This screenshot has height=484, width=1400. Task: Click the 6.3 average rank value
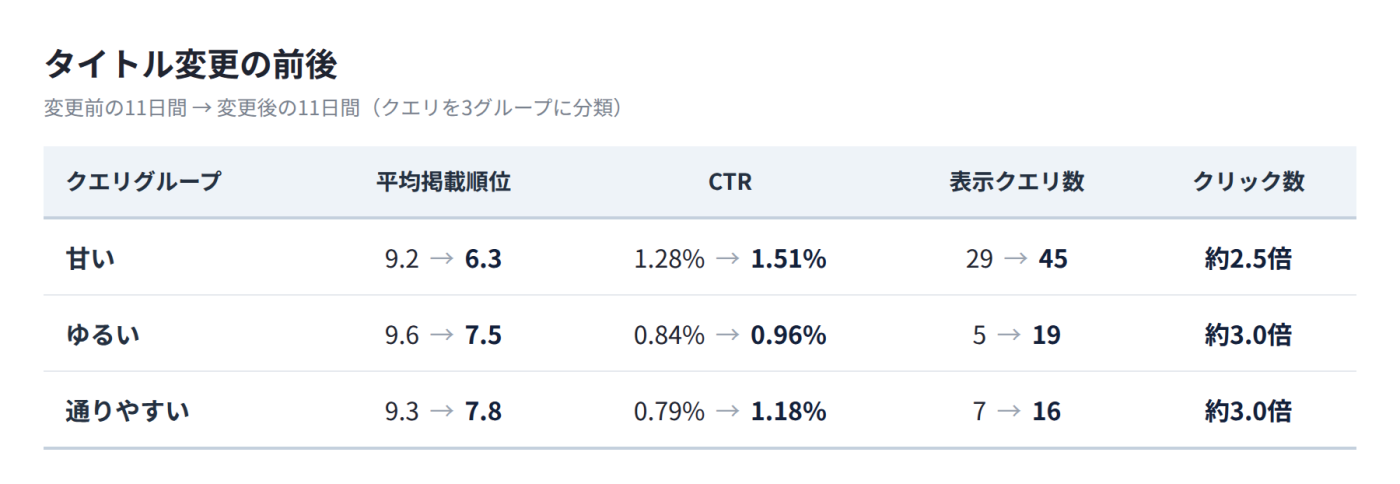point(483,259)
